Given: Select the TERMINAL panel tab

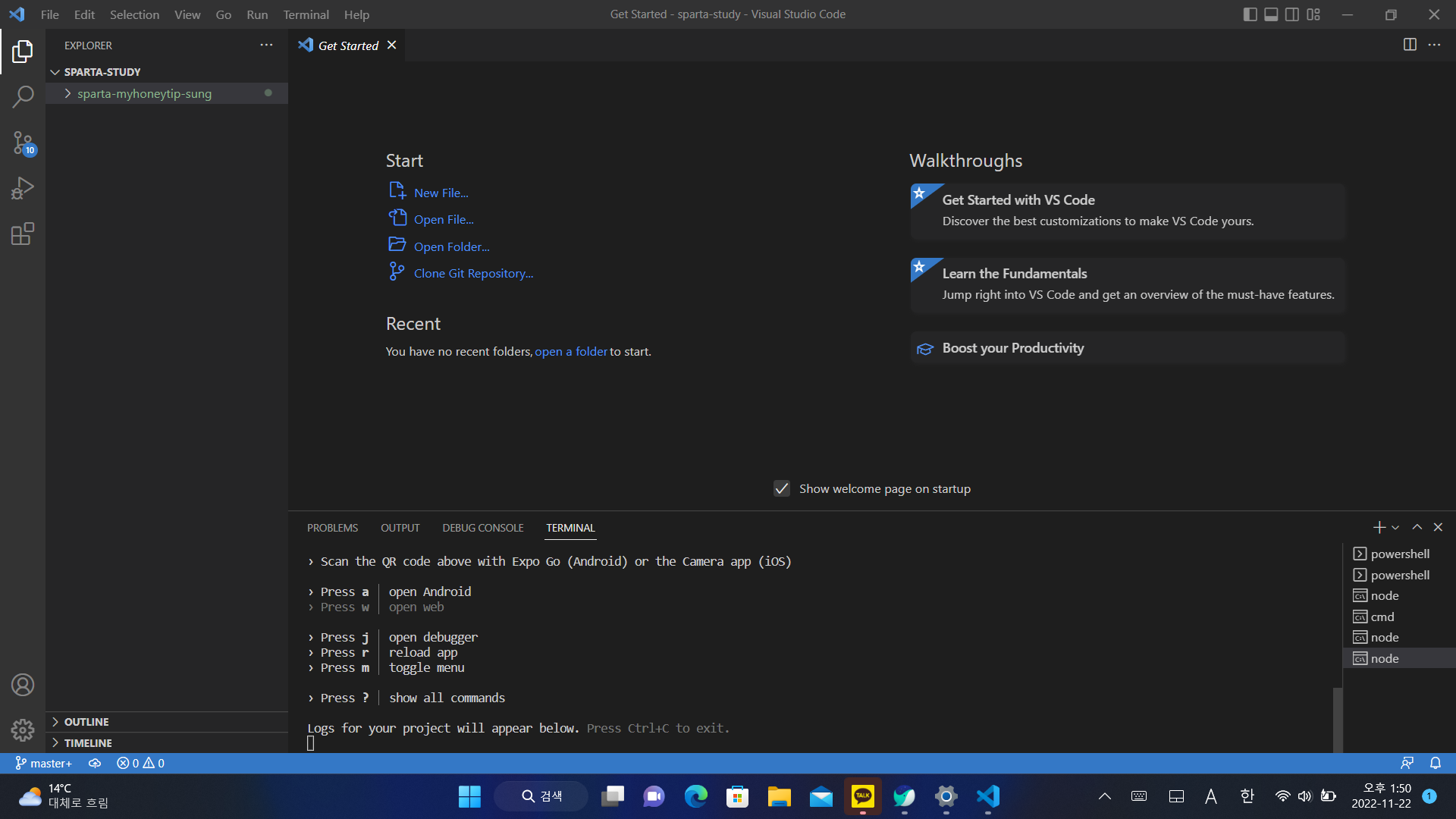Looking at the screenshot, I should (570, 528).
